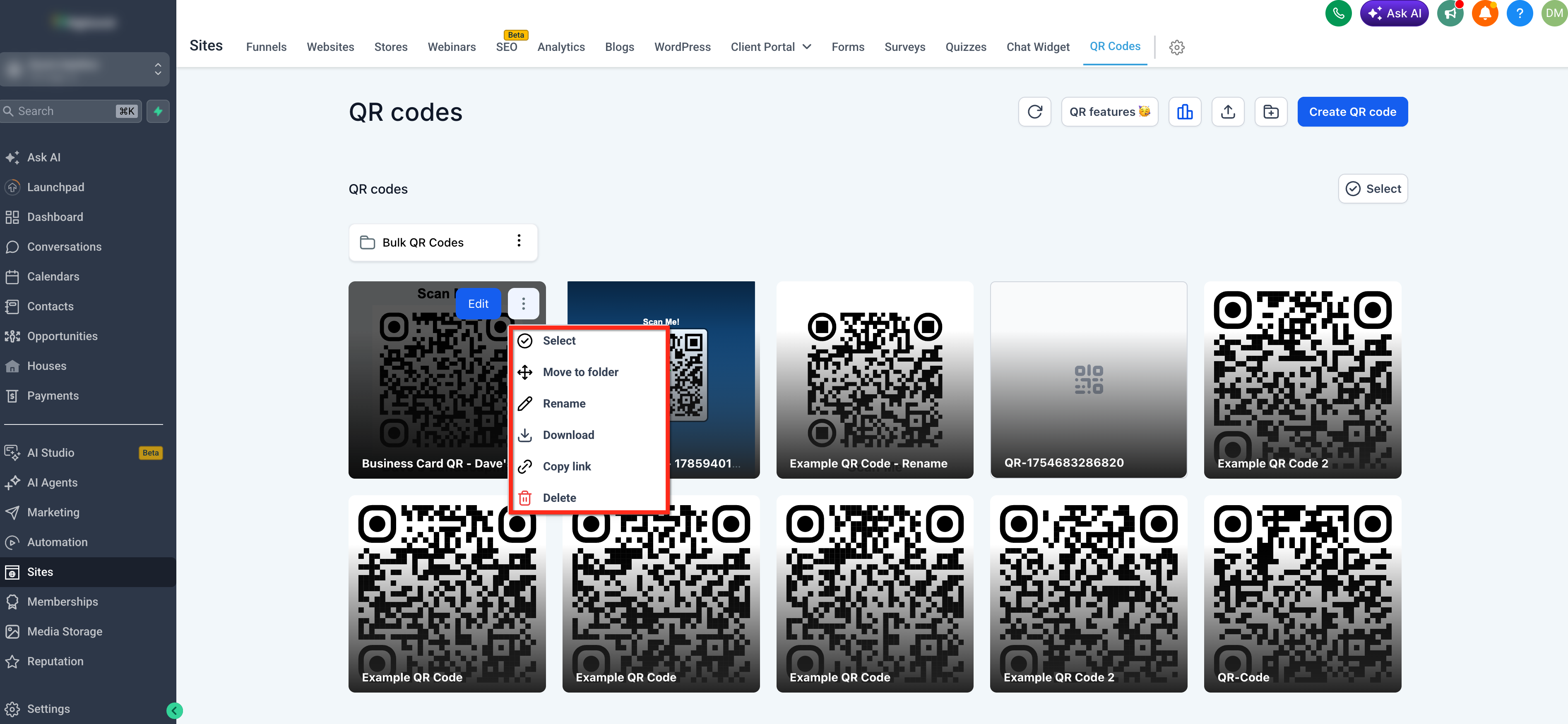Choose Select from the context menu
The height and width of the screenshot is (724, 1568).
pos(559,341)
